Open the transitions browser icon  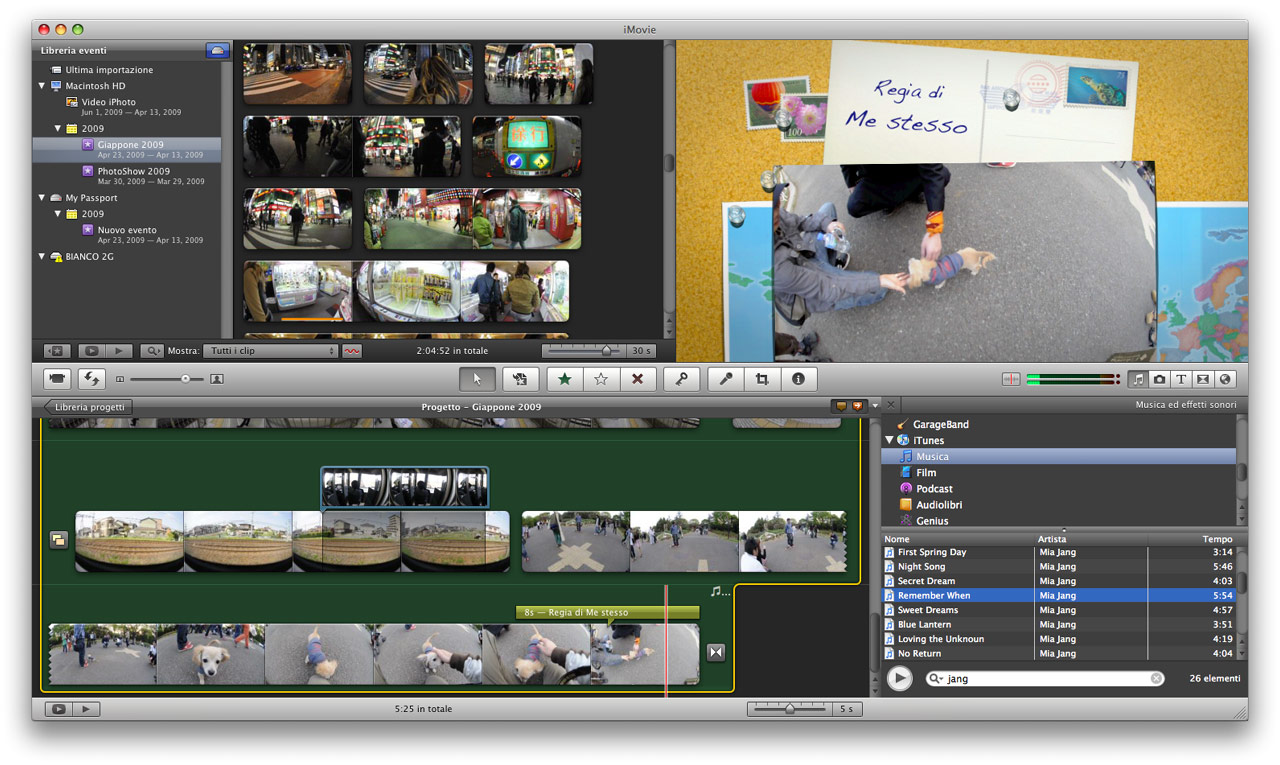click(1203, 379)
